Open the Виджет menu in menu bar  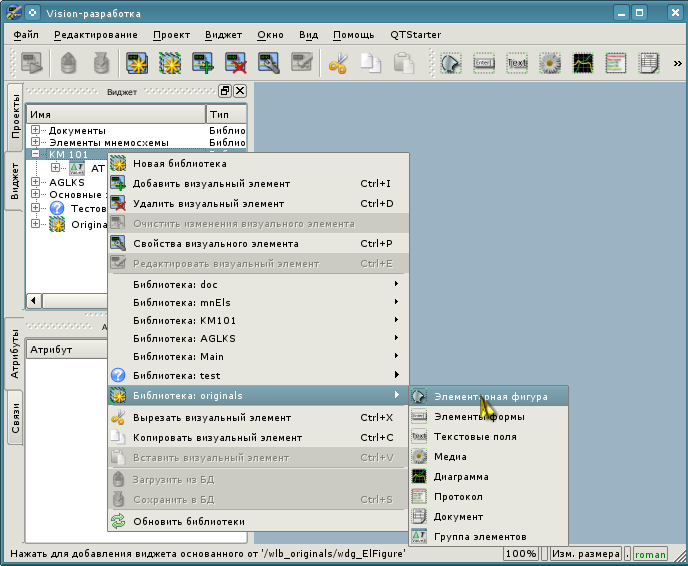[223, 34]
